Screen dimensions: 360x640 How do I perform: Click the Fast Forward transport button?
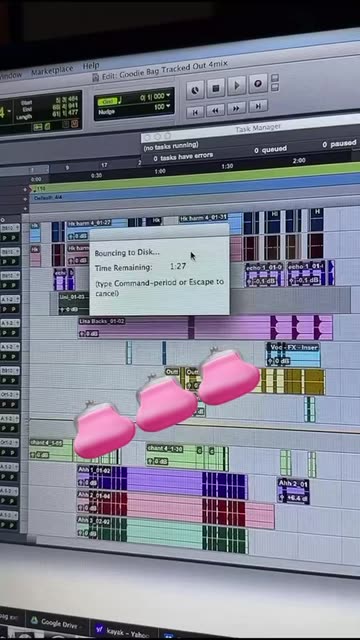(237, 108)
